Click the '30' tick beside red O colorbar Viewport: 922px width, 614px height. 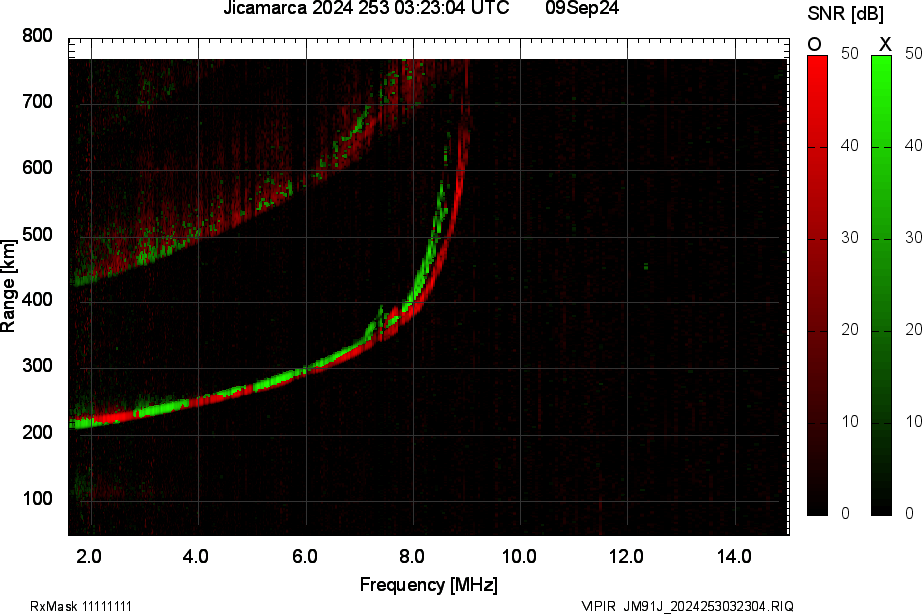(849, 238)
